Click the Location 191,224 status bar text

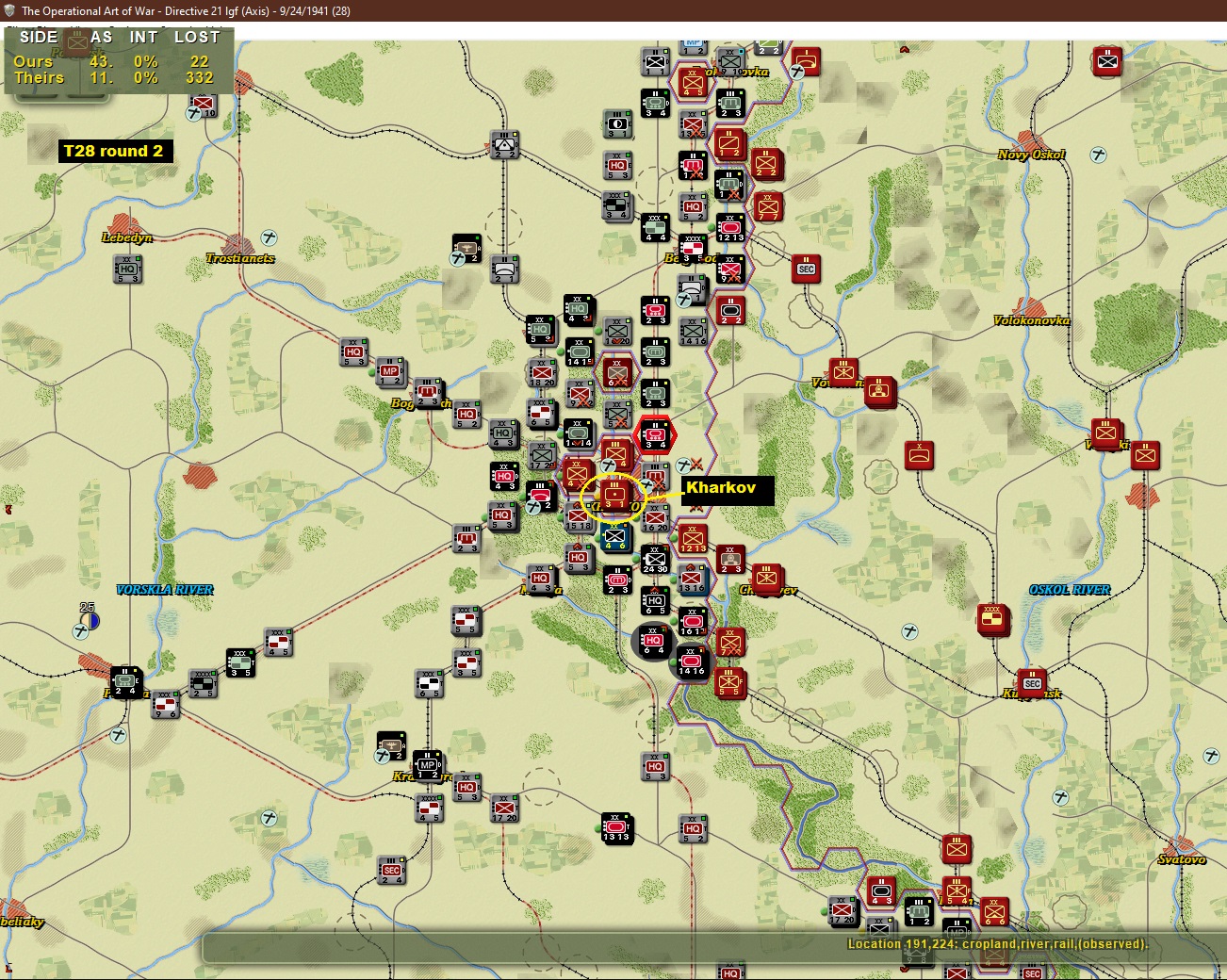point(996,943)
